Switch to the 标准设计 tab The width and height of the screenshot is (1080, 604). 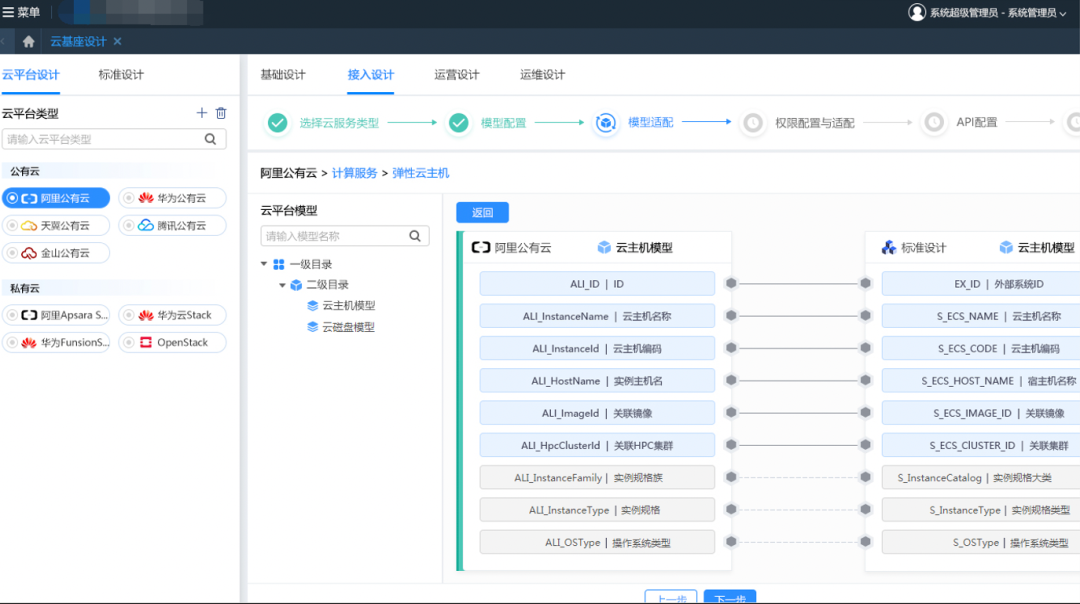pos(121,74)
